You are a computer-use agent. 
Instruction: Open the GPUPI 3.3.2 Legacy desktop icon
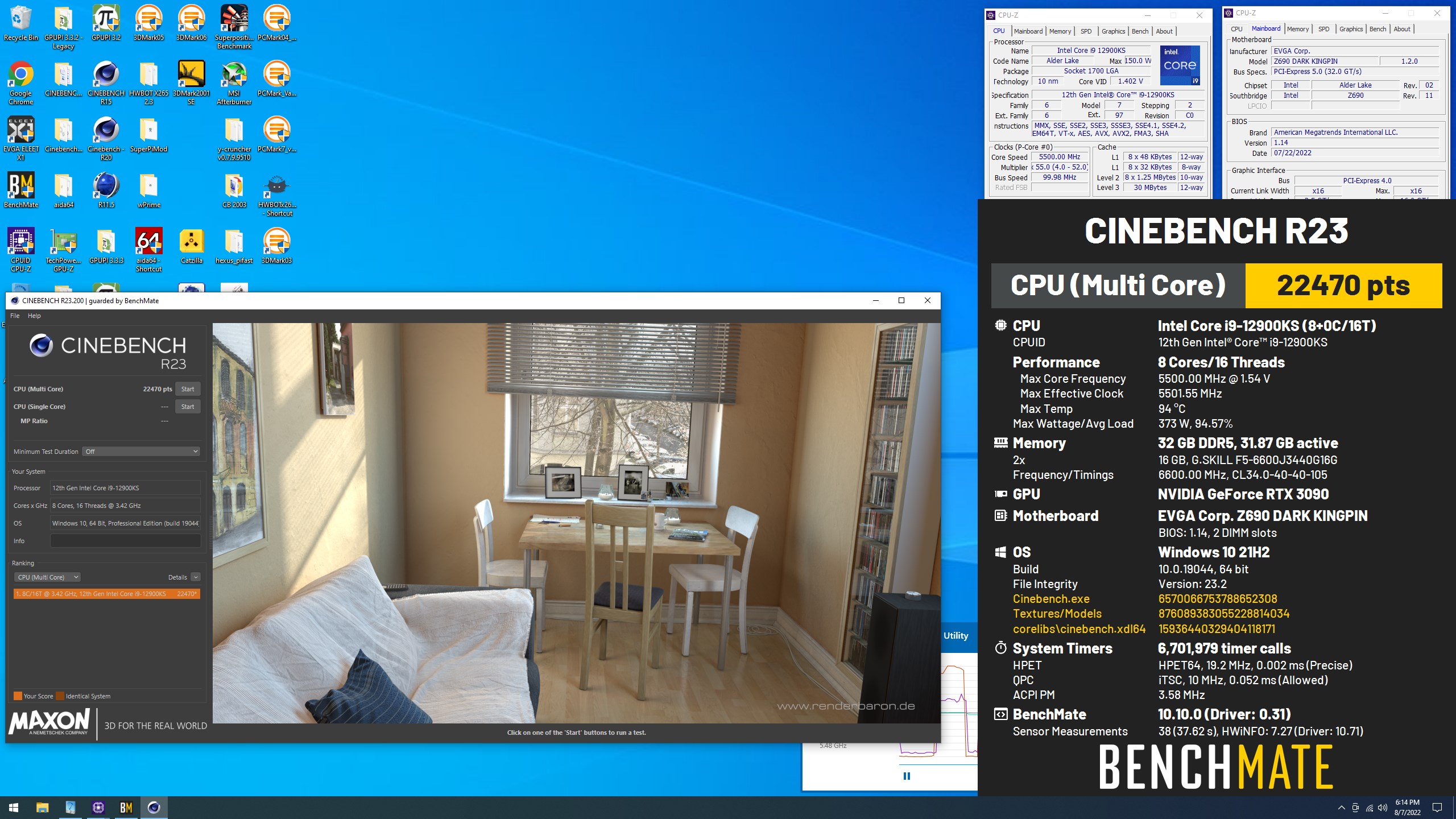coord(64,27)
